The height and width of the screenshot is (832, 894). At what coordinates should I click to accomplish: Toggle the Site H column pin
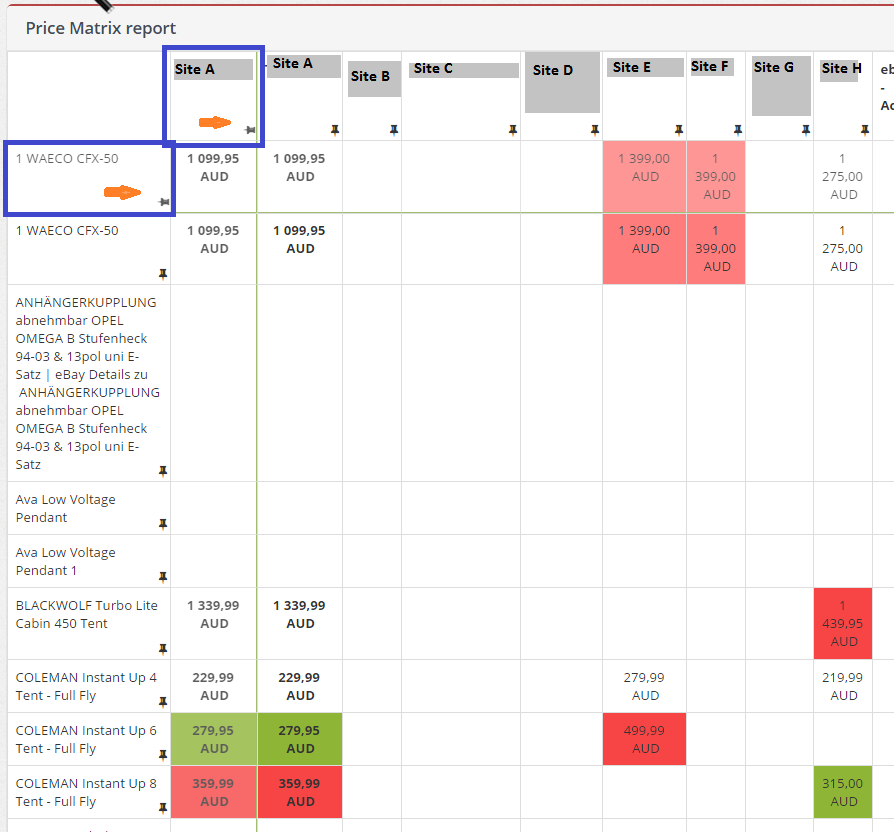(865, 130)
